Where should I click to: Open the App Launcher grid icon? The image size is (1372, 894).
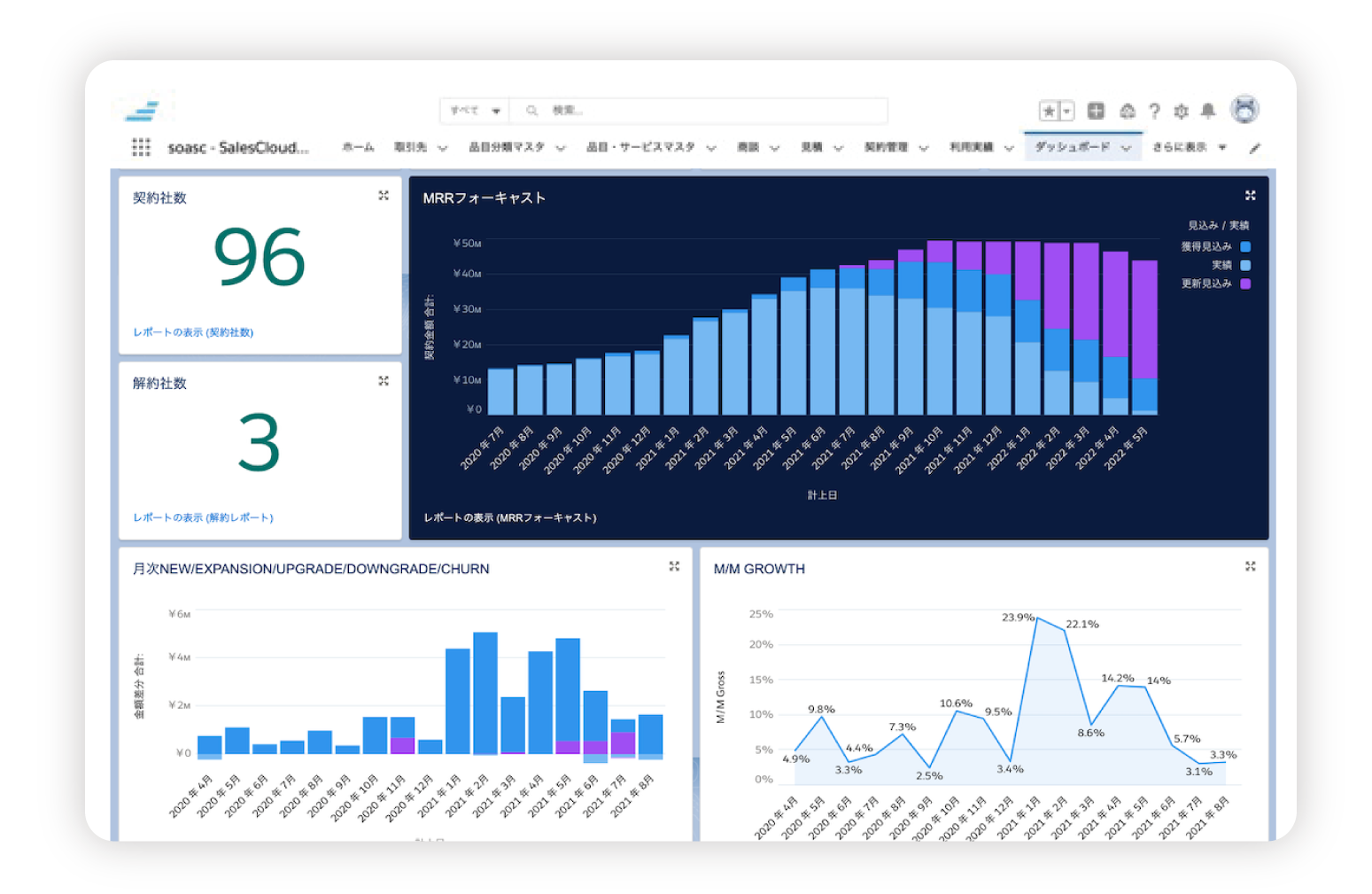point(141,147)
